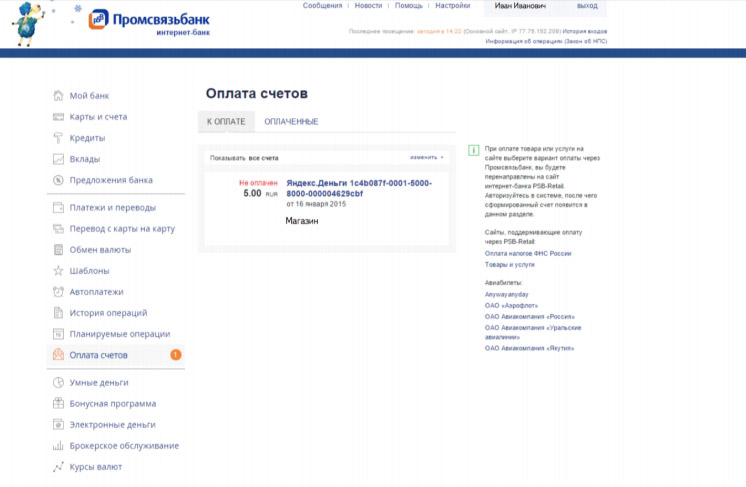
Task: Click the orange notification badge on Оплата счетов
Action: pos(176,355)
